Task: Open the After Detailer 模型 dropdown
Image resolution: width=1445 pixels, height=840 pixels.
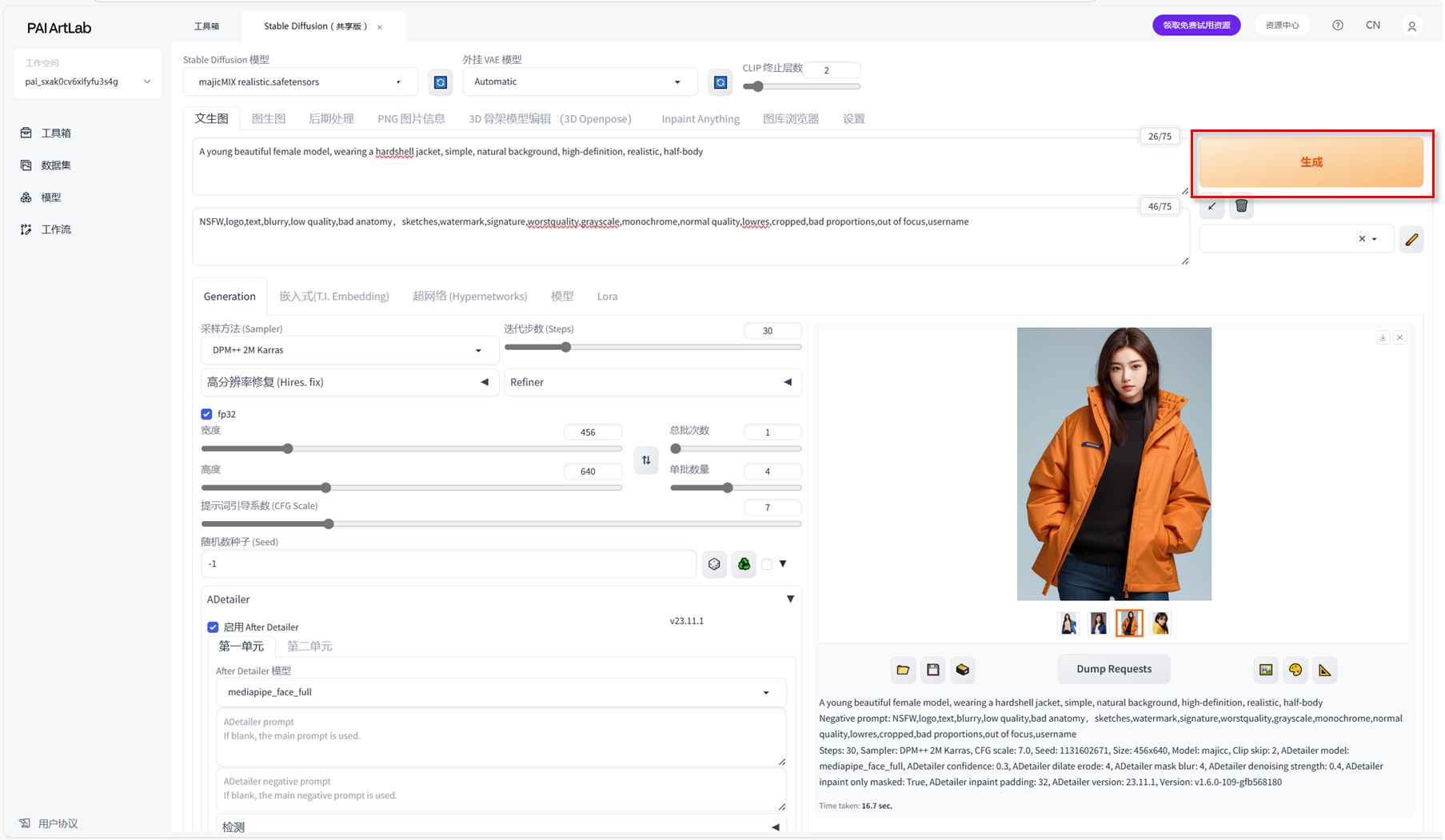Action: (501, 692)
